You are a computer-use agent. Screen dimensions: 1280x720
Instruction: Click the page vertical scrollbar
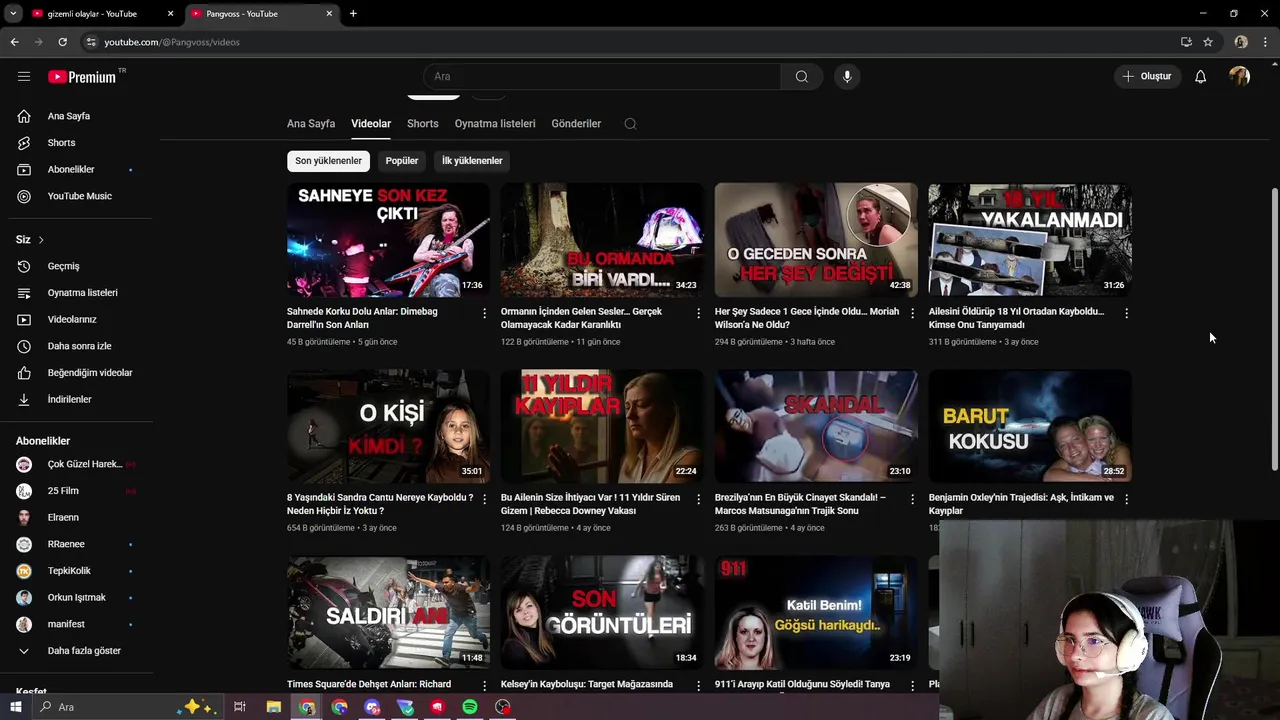(1274, 330)
